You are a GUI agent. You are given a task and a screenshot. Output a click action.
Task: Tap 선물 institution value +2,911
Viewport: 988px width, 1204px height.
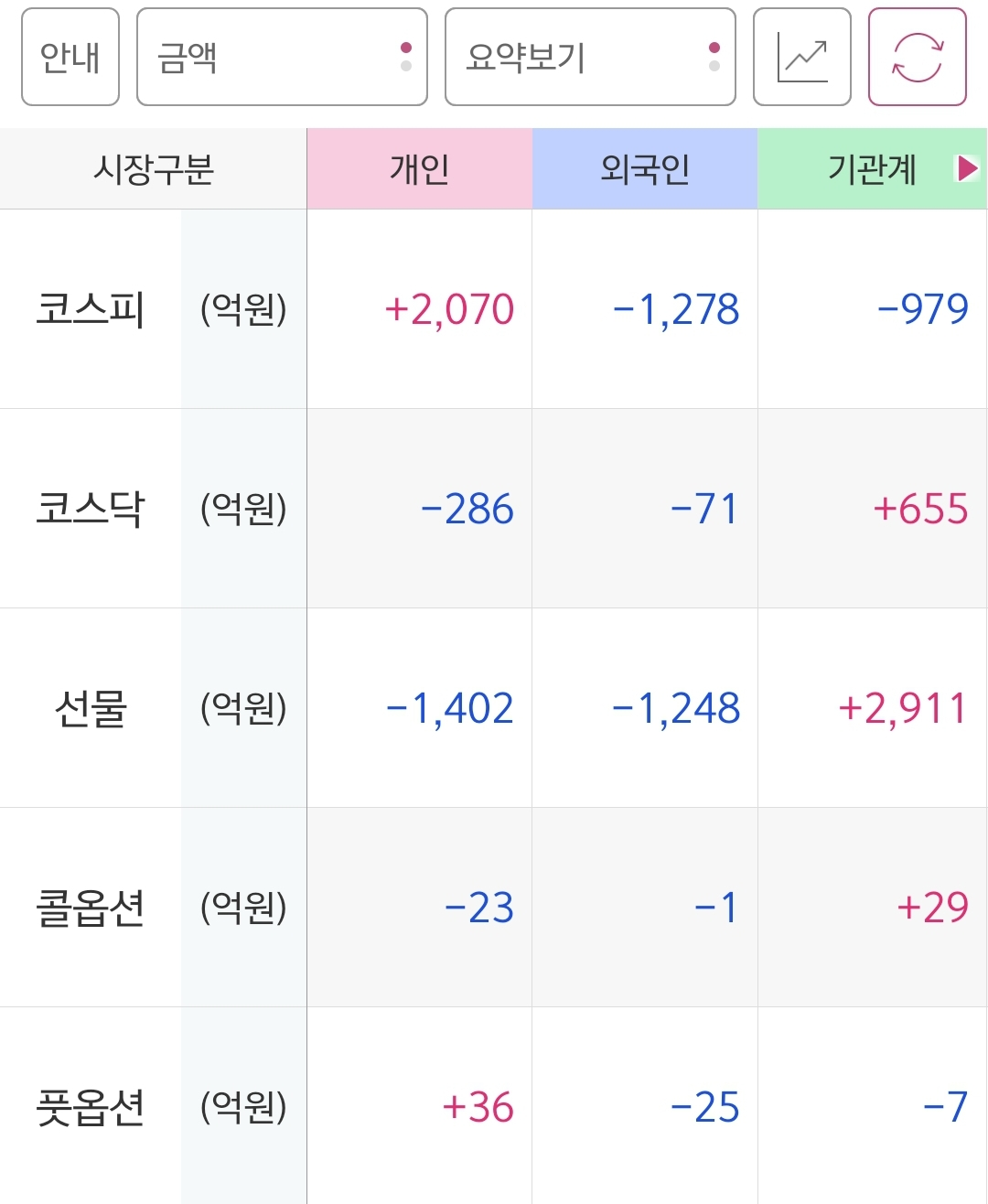click(x=902, y=708)
